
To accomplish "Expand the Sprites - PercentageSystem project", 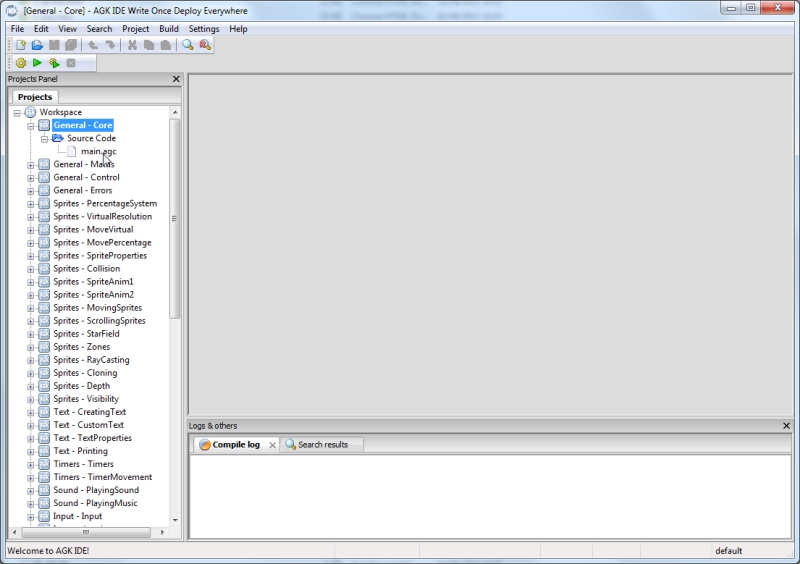I will pyautogui.click(x=31, y=204).
